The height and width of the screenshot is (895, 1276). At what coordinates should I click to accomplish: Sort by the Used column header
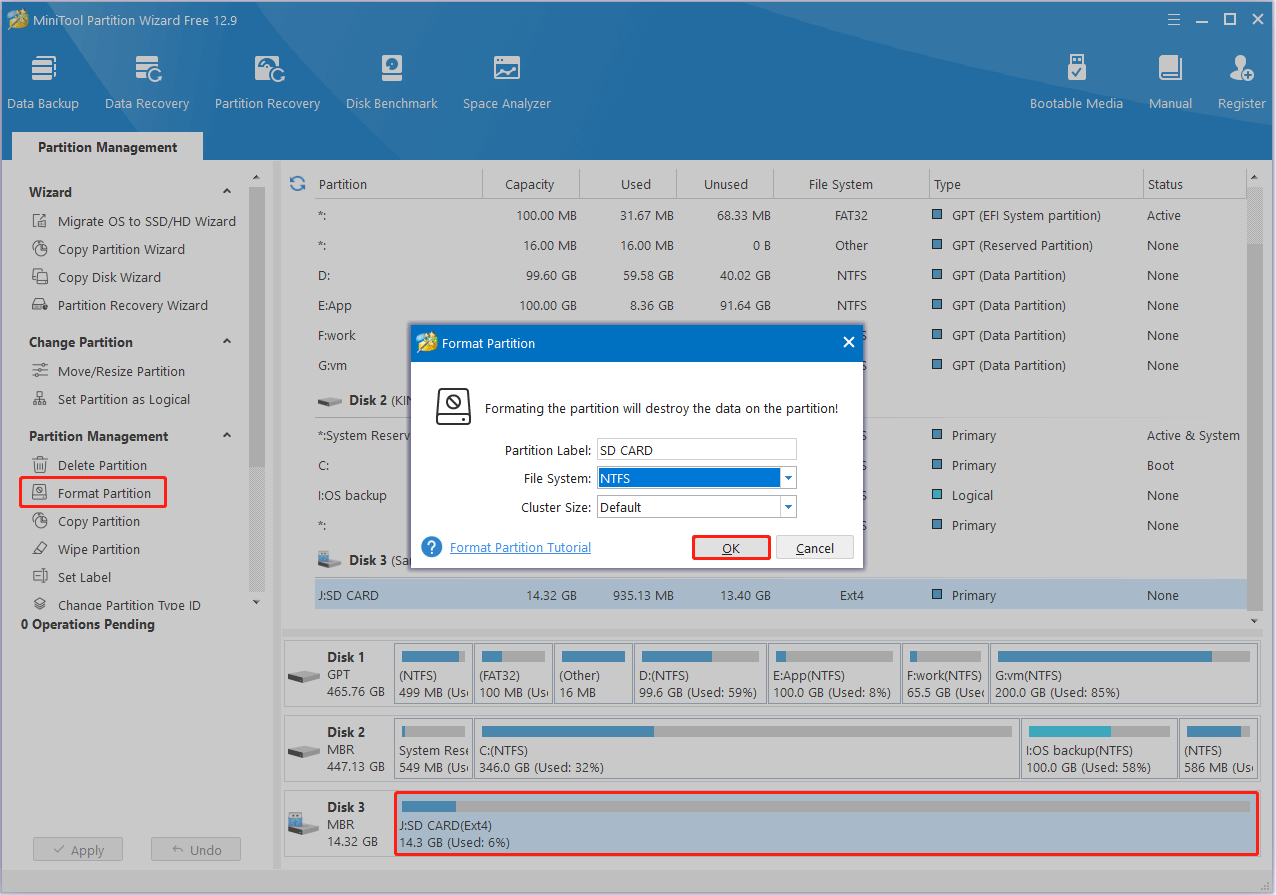tap(635, 184)
